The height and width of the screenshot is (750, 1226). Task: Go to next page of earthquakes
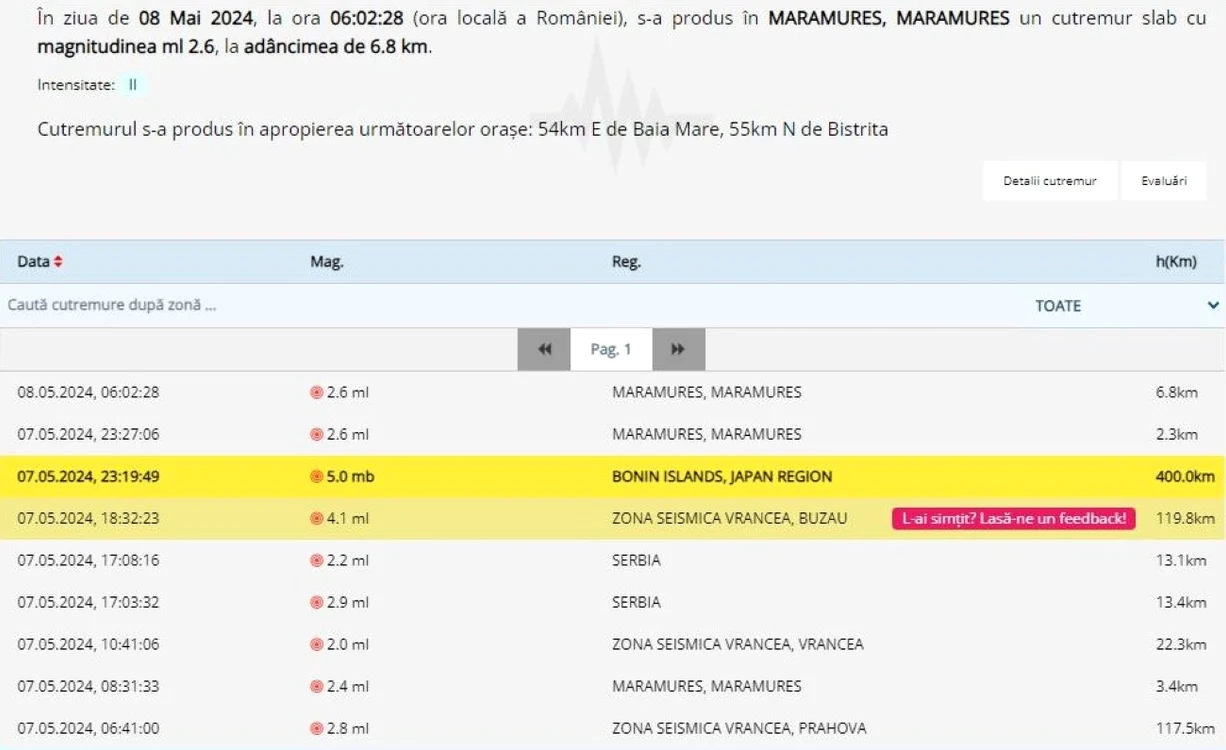pos(678,349)
